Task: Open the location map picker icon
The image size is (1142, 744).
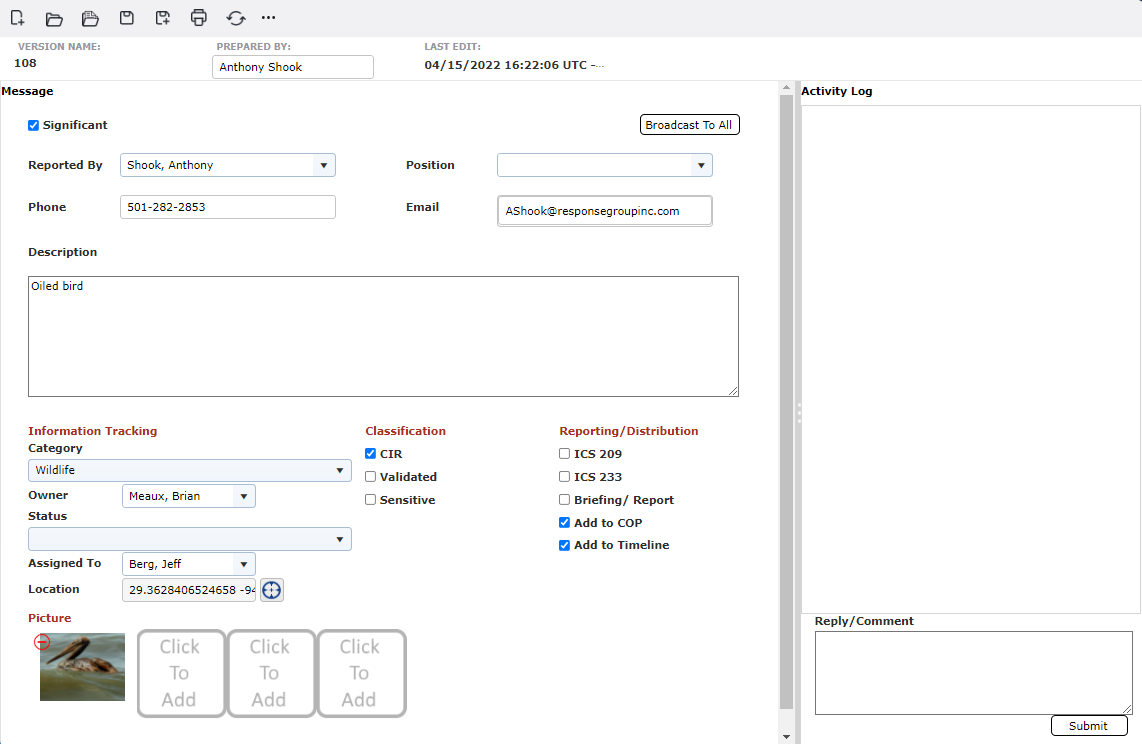Action: pyautogui.click(x=271, y=590)
